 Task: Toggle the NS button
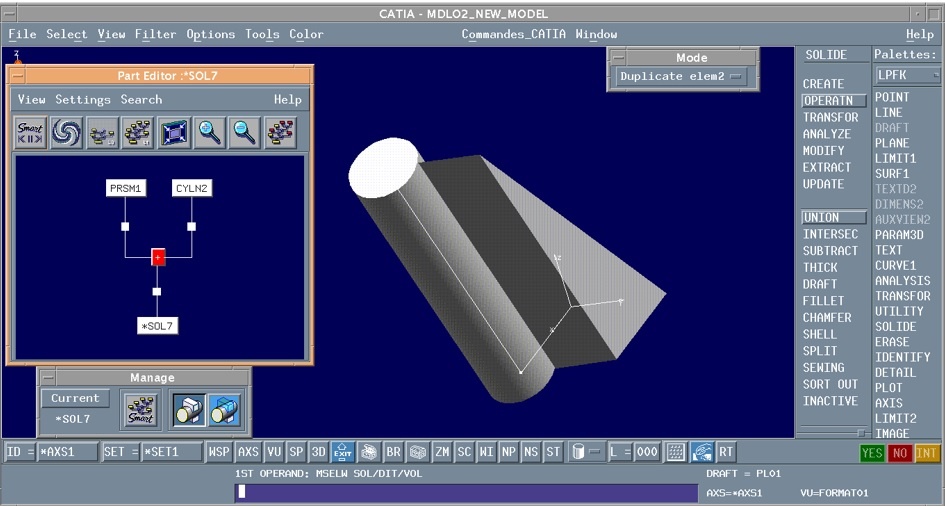coord(531,452)
